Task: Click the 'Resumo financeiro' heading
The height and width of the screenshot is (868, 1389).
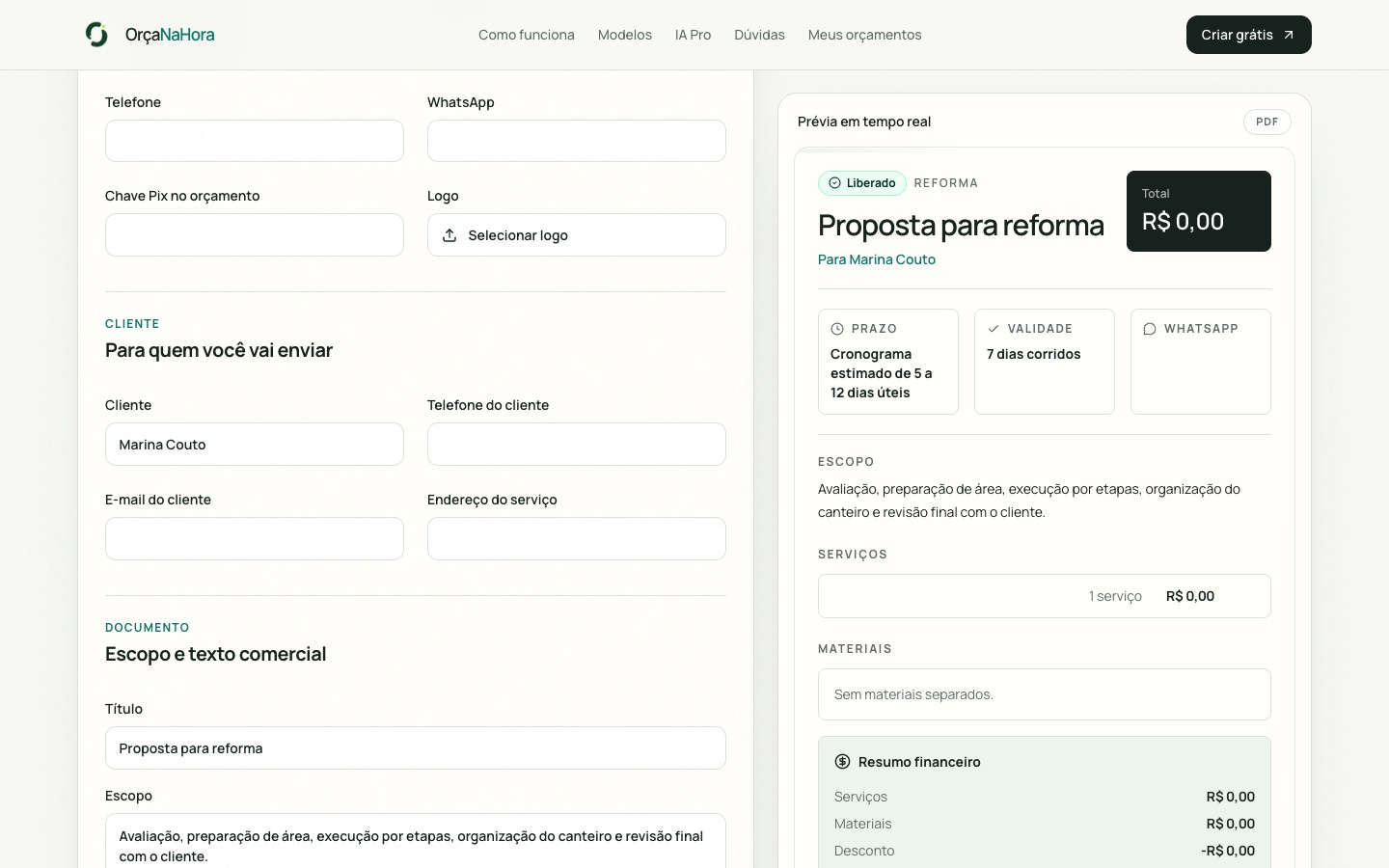Action: tap(919, 762)
